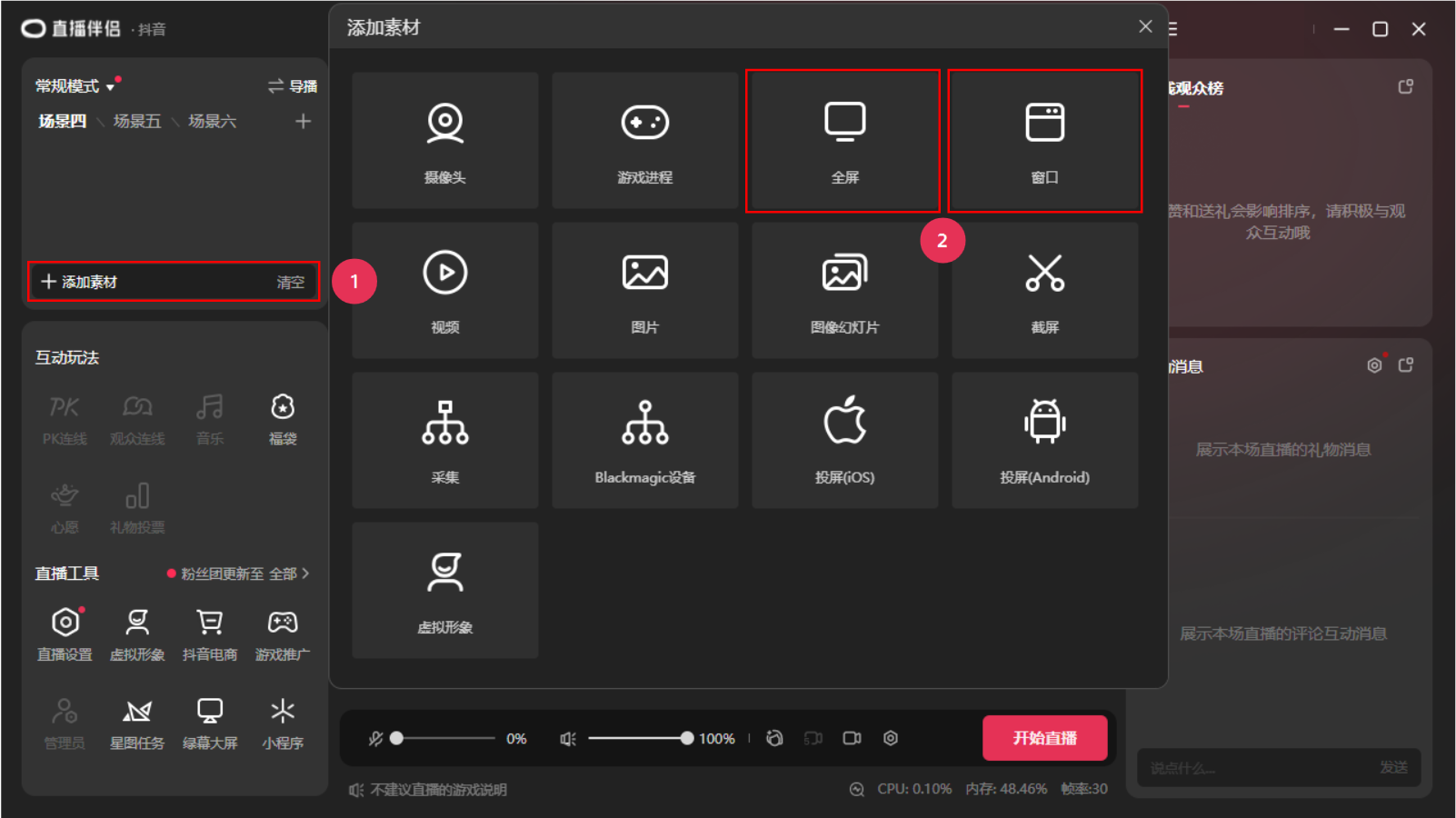
Task: Add a 视频 video source
Action: [445, 291]
